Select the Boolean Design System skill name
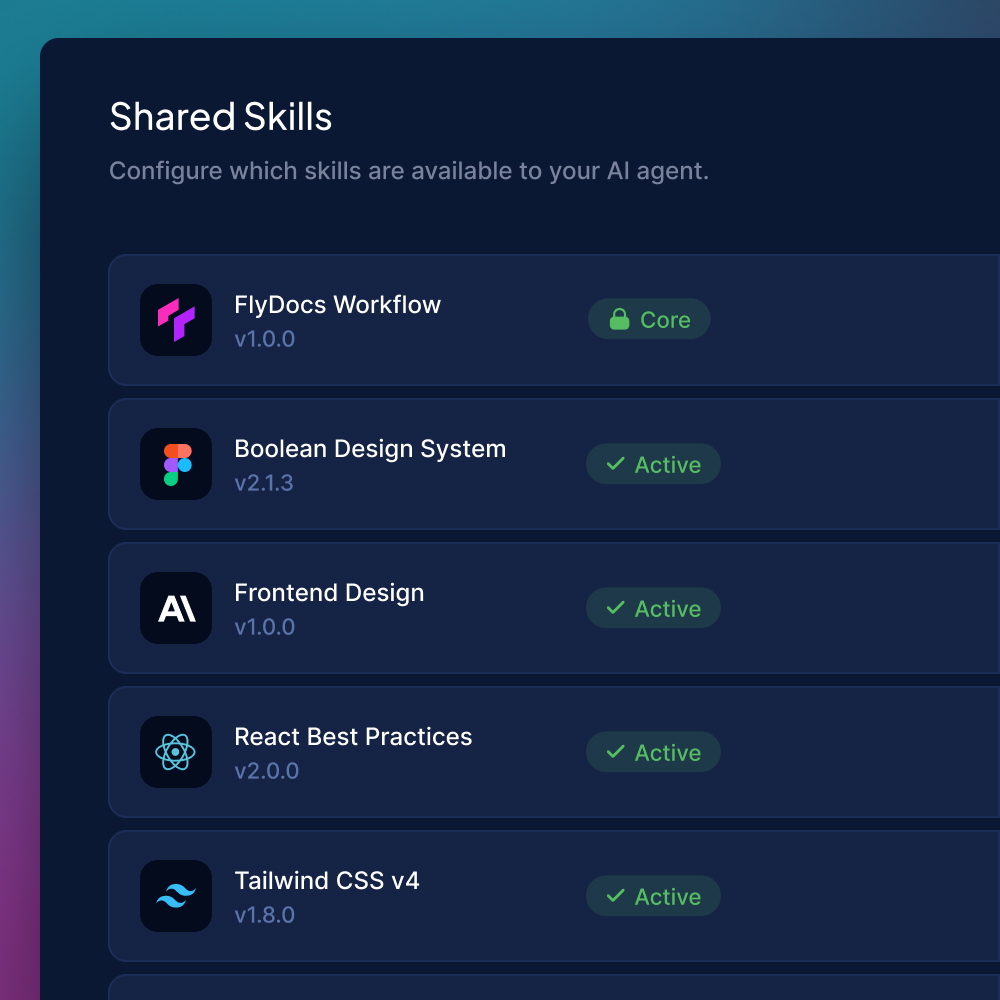The width and height of the screenshot is (1000, 1000). click(x=370, y=449)
